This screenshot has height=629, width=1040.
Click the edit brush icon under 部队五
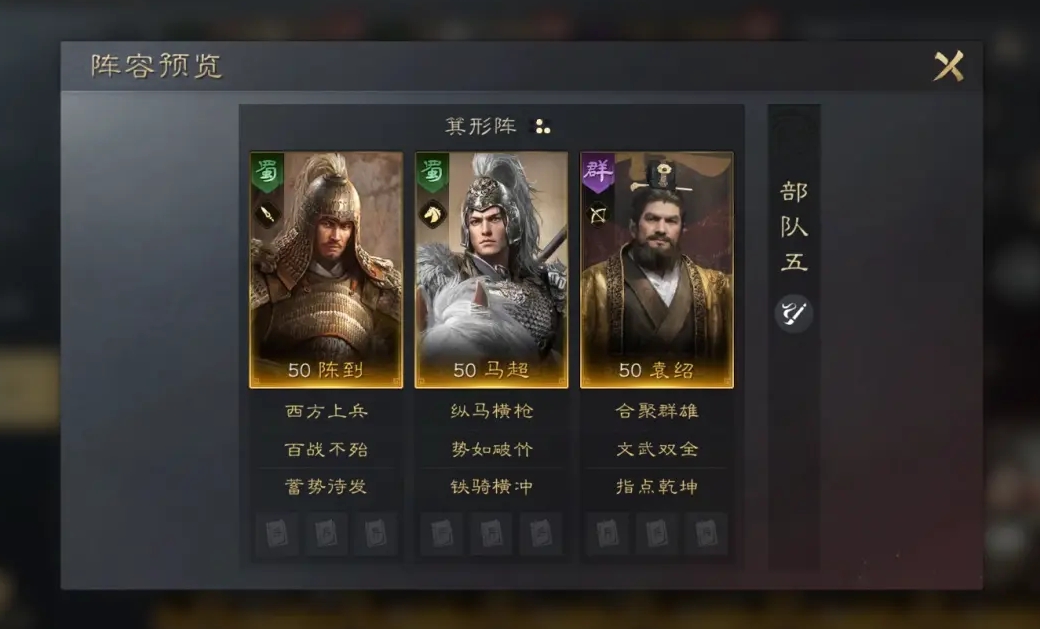coord(793,313)
